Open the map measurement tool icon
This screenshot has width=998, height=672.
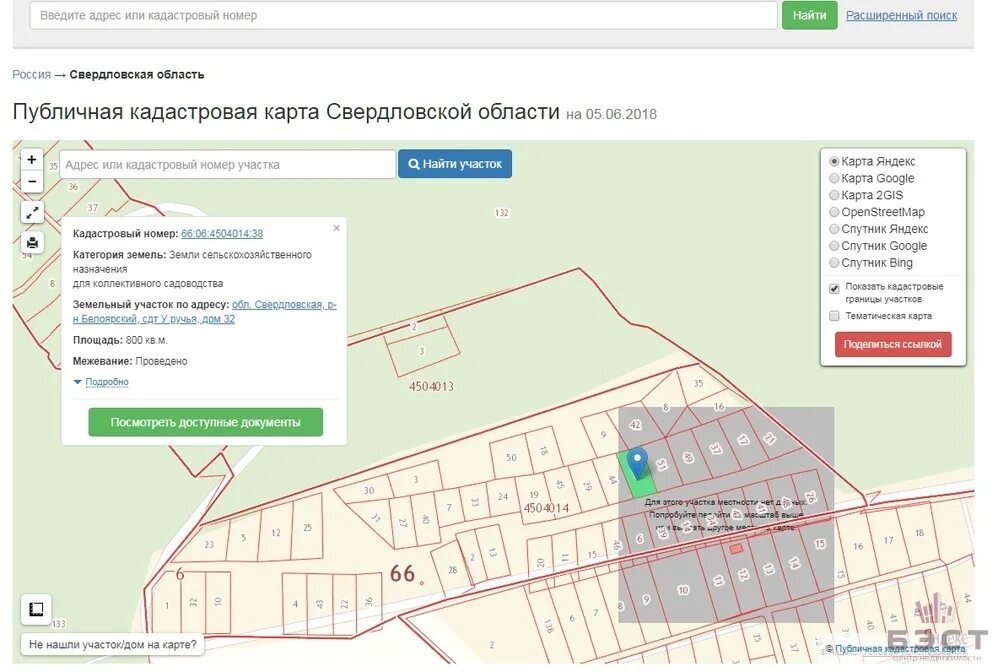[x=36, y=609]
